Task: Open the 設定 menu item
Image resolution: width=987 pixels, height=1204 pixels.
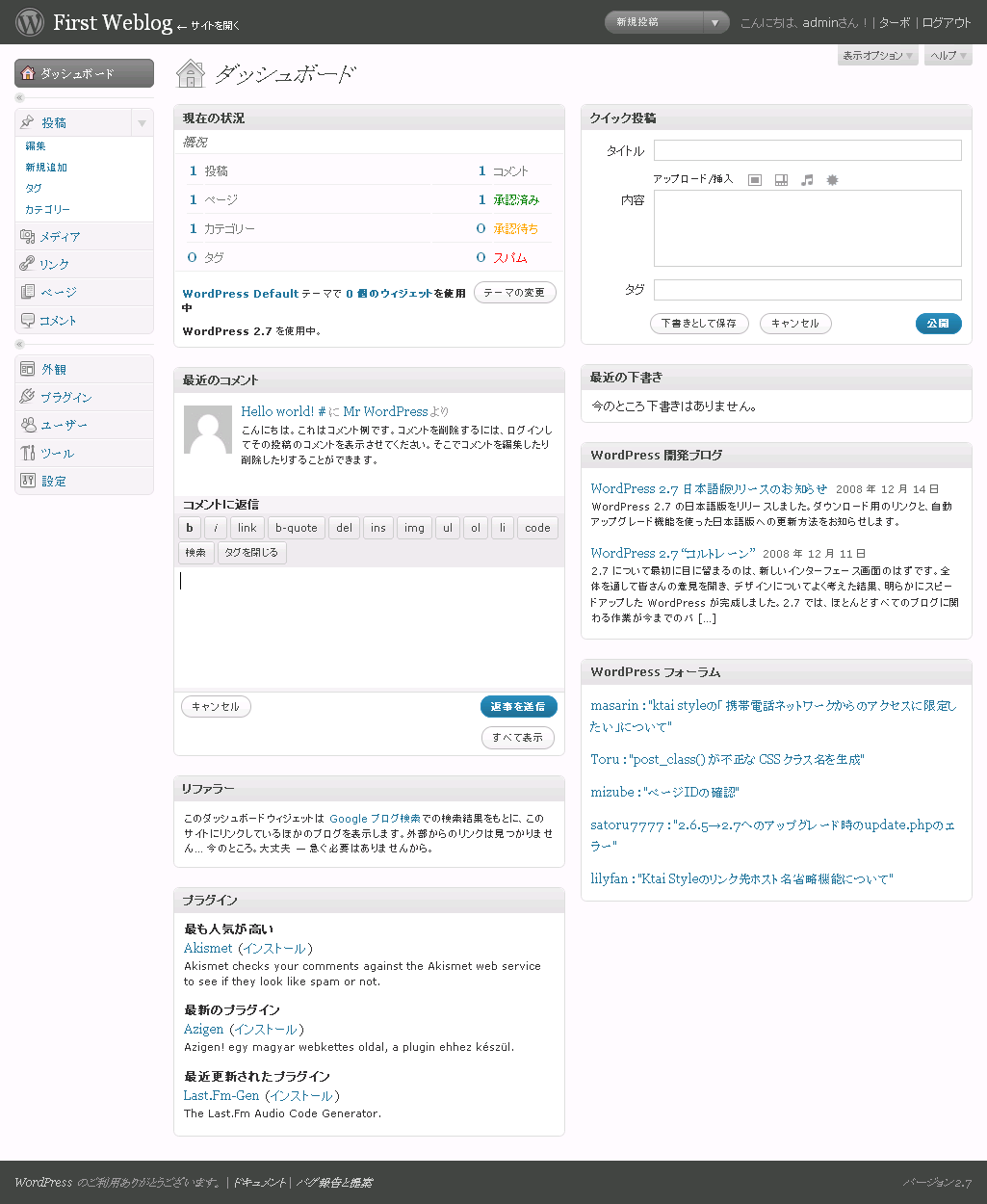Action: (84, 482)
